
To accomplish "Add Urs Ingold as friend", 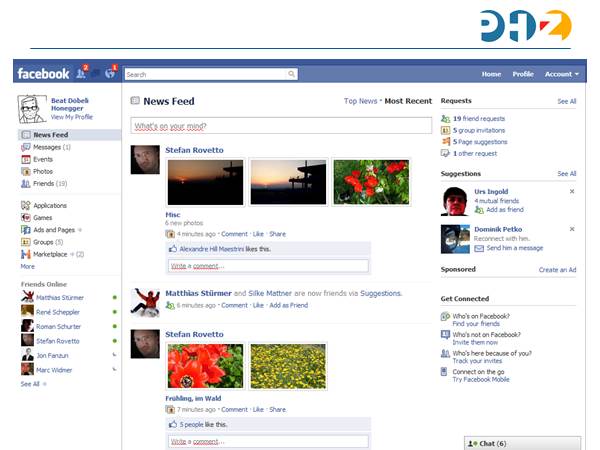I will tap(505, 210).
